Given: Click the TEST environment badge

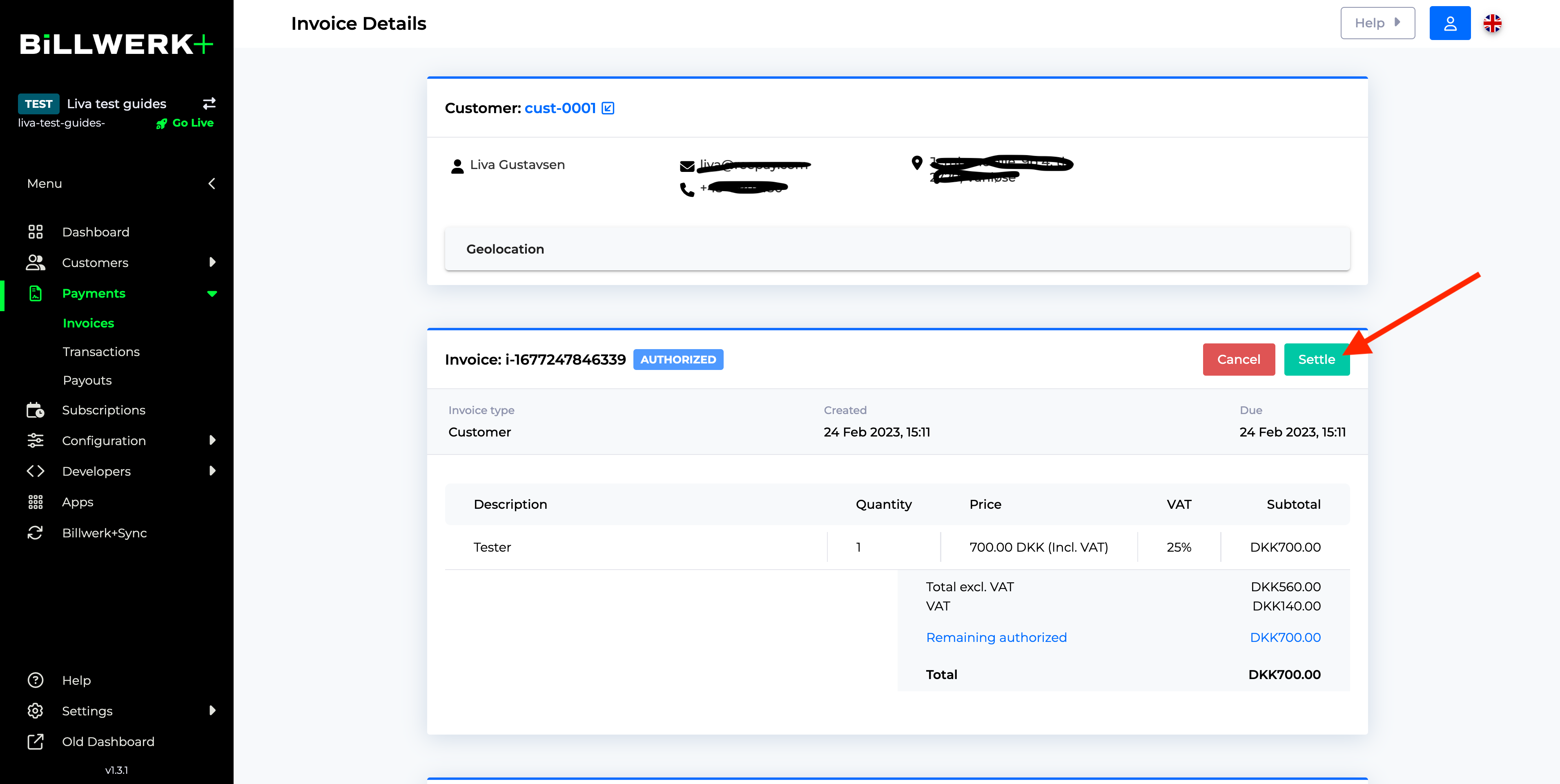Looking at the screenshot, I should [39, 104].
